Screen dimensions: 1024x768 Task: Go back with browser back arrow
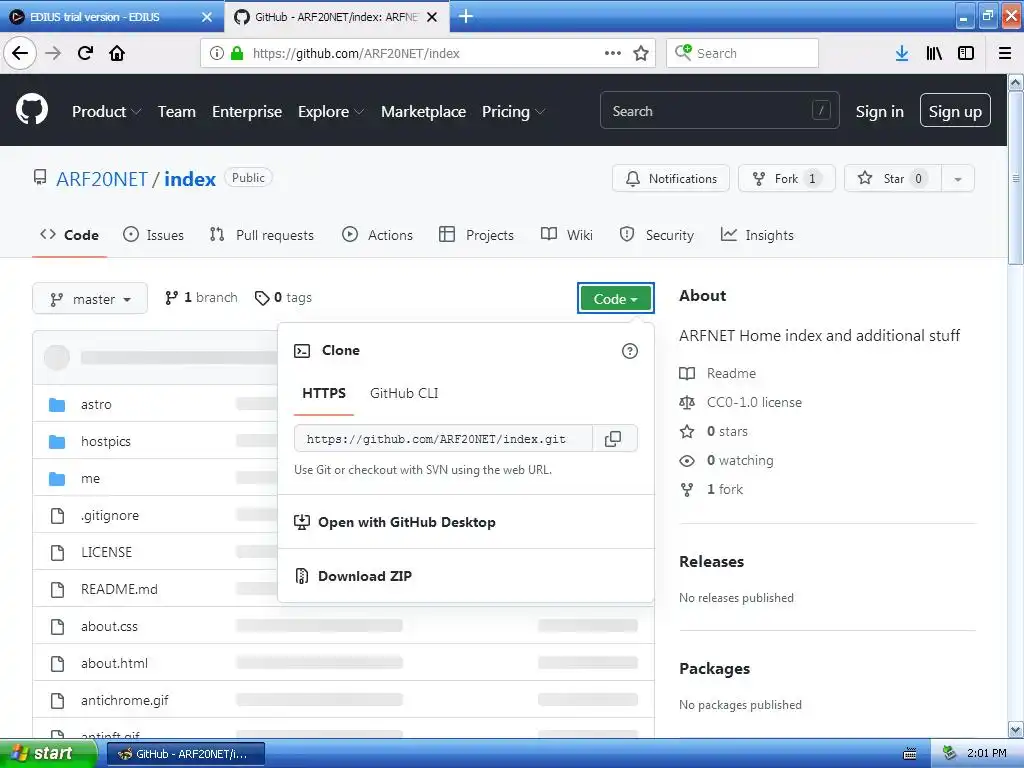(x=20, y=53)
